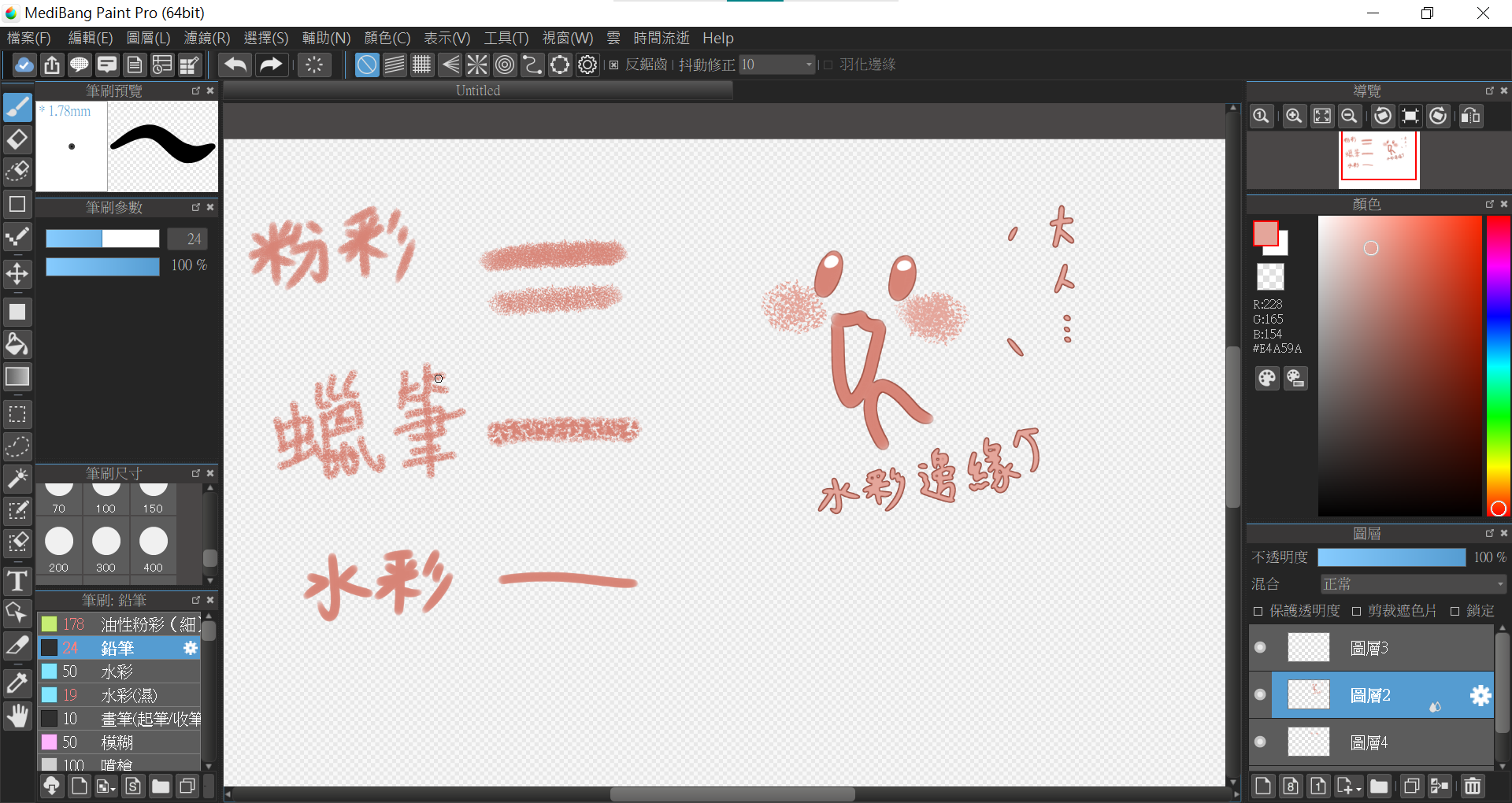Toggle anti-aliasing 反鋸齒 checkbox
Screen dimensions: 1512x803
coord(614,65)
